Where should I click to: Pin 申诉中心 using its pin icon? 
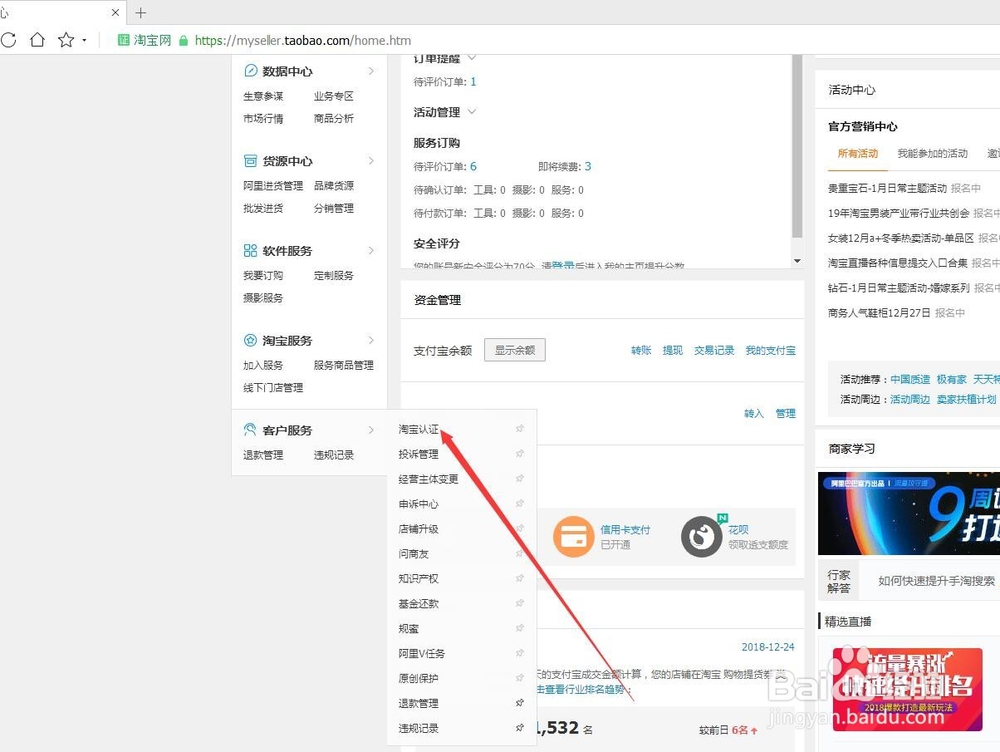(x=520, y=503)
